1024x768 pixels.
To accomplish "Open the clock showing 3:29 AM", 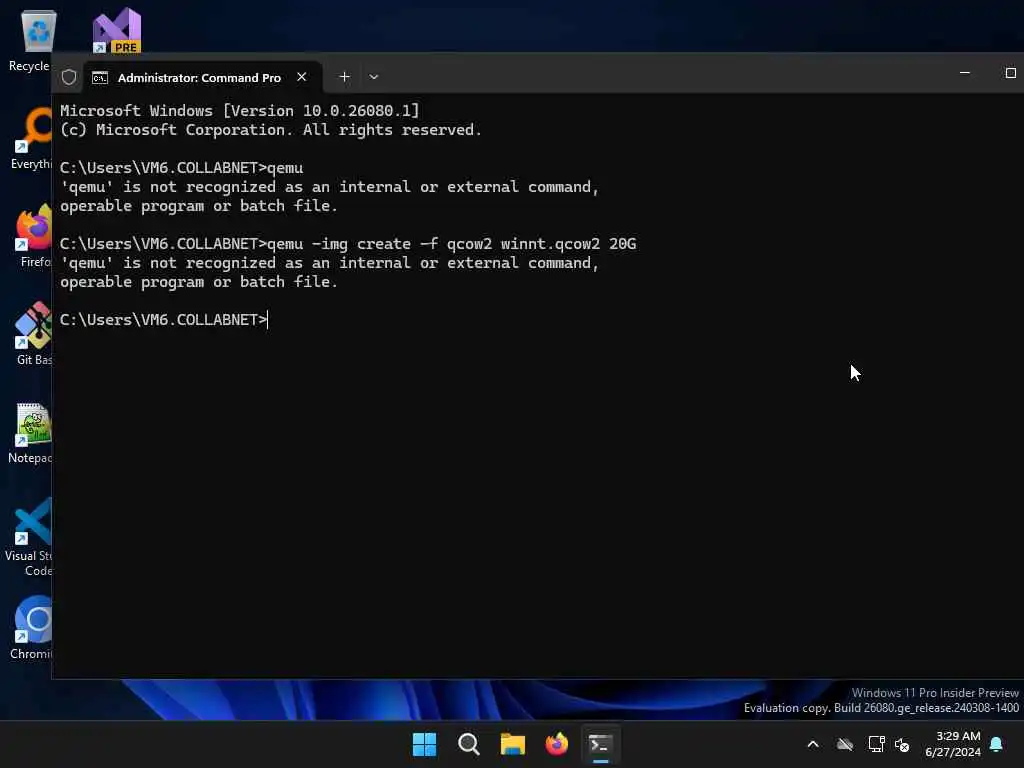I will click(x=952, y=744).
